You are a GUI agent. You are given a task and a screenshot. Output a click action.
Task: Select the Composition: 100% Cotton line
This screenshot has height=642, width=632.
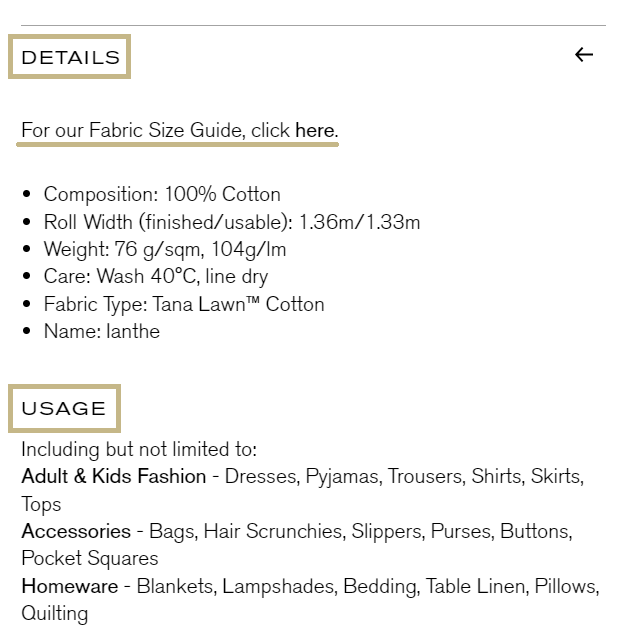(x=162, y=194)
